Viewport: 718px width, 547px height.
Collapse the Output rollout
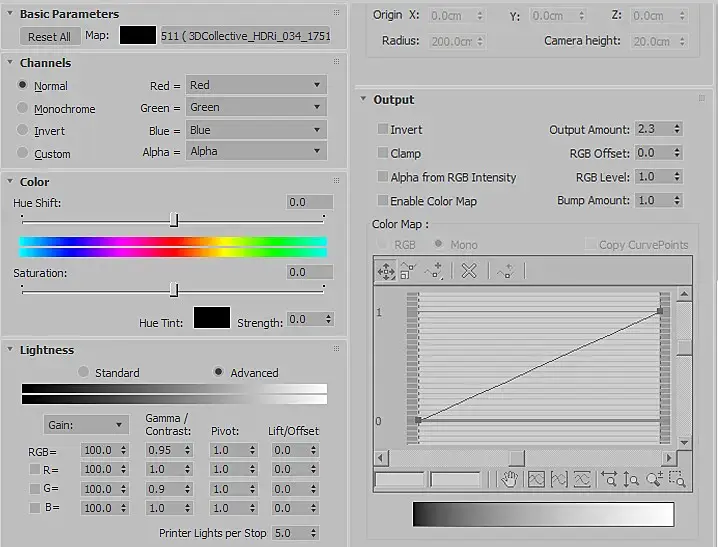tap(363, 99)
